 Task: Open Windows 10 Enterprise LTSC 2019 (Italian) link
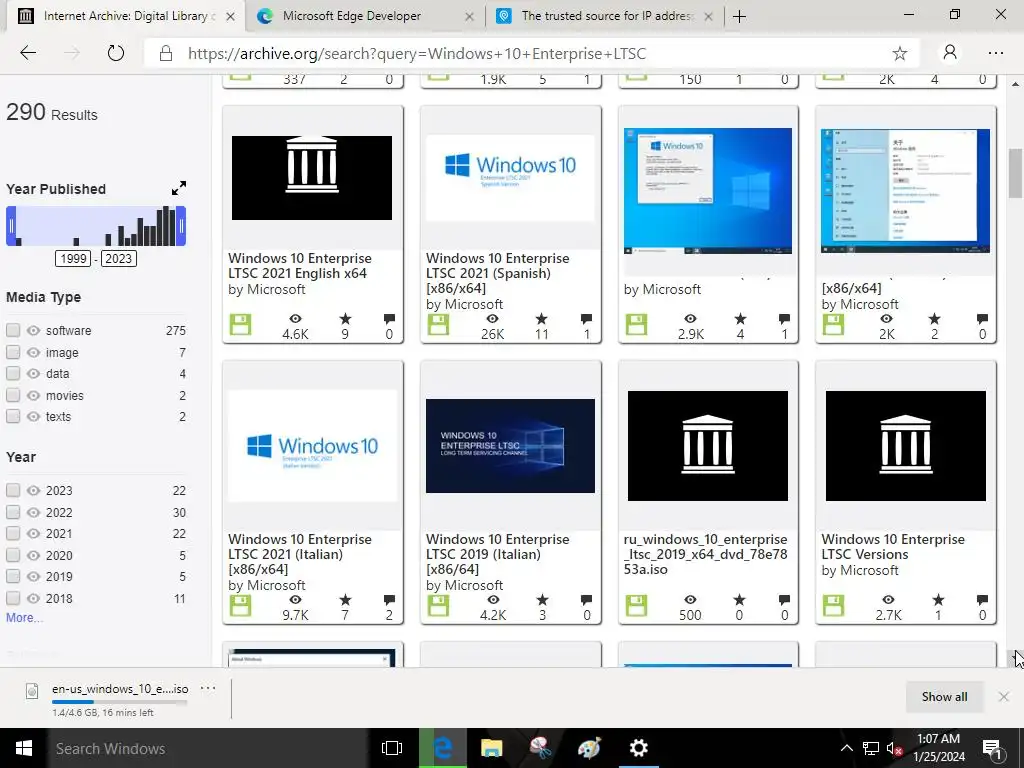[498, 554]
